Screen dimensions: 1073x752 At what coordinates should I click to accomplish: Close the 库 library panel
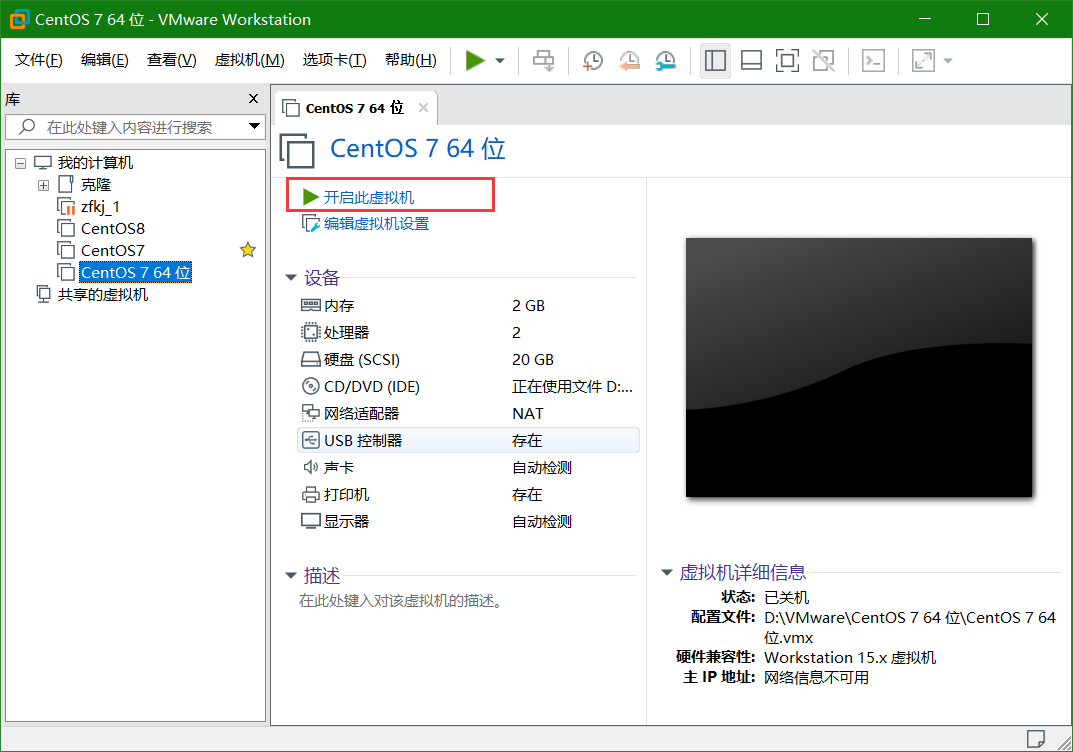click(253, 99)
